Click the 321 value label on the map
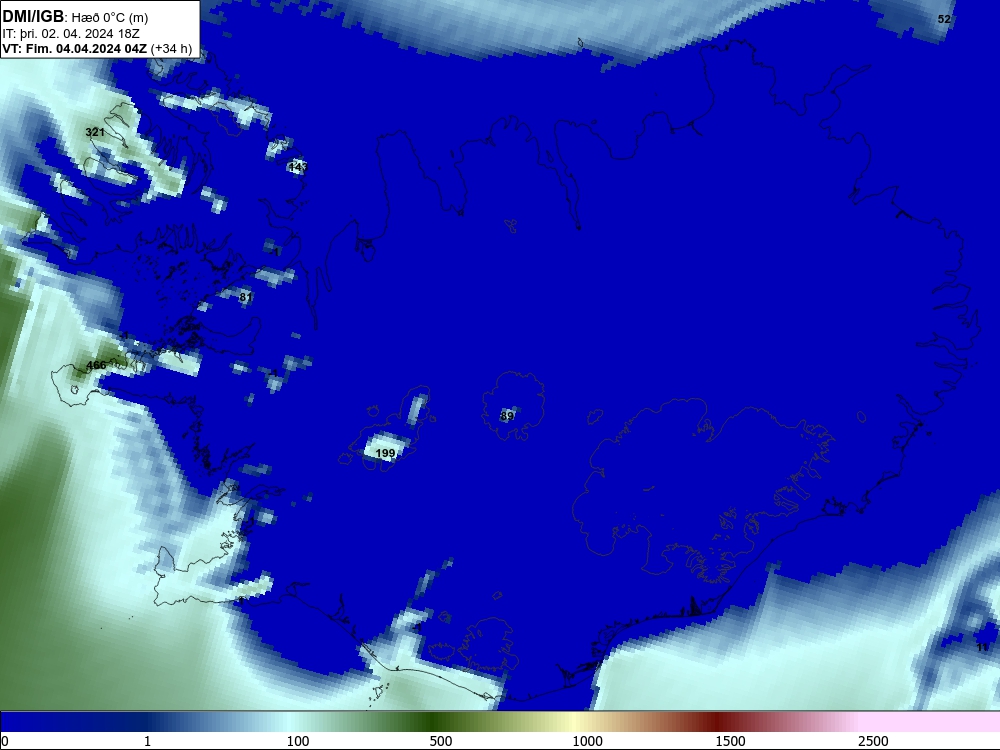The width and height of the screenshot is (1000, 750). (x=95, y=132)
